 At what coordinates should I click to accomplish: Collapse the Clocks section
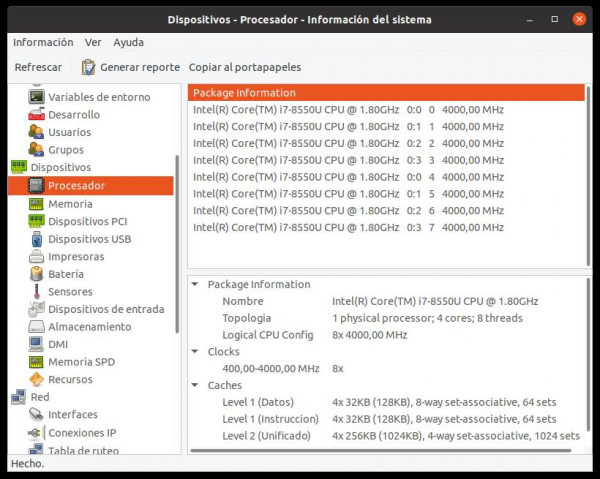195,352
